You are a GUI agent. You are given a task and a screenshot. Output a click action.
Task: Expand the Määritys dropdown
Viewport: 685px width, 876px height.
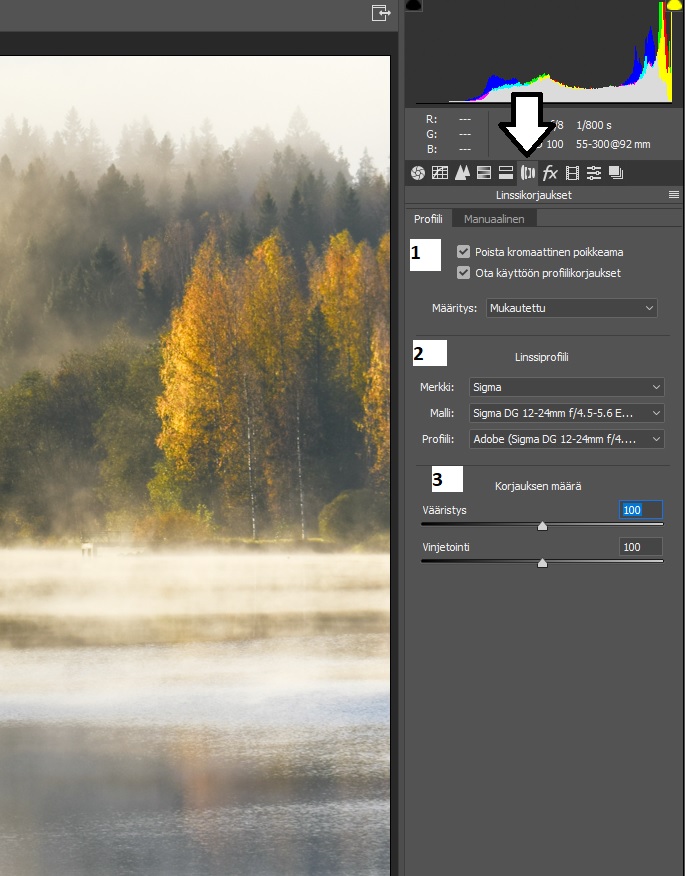tap(571, 308)
